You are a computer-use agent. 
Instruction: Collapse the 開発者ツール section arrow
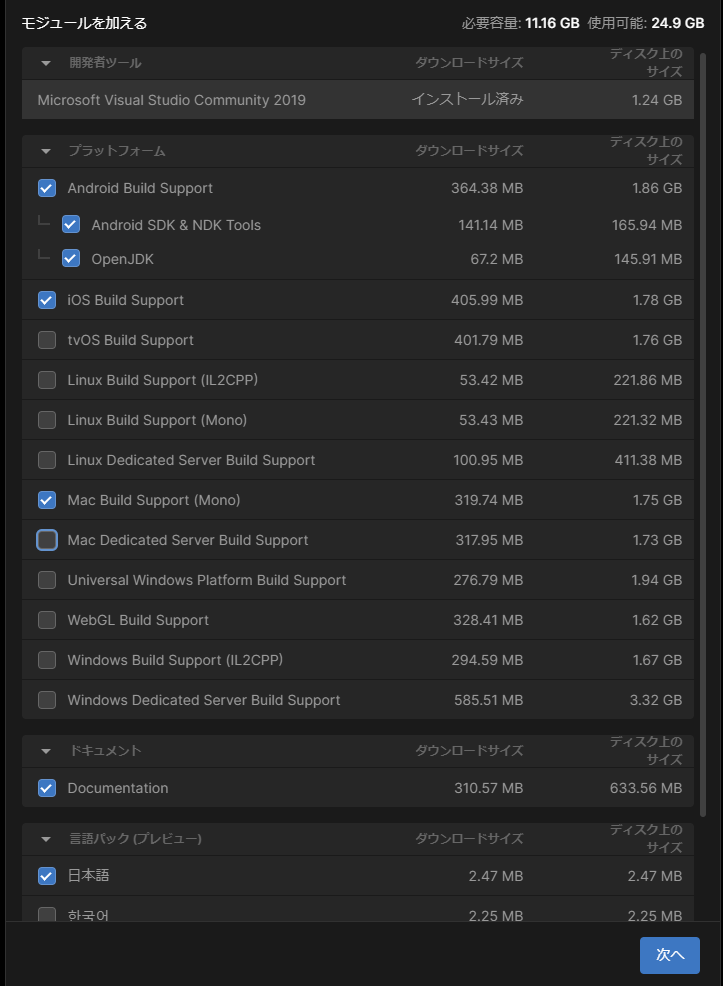click(46, 63)
